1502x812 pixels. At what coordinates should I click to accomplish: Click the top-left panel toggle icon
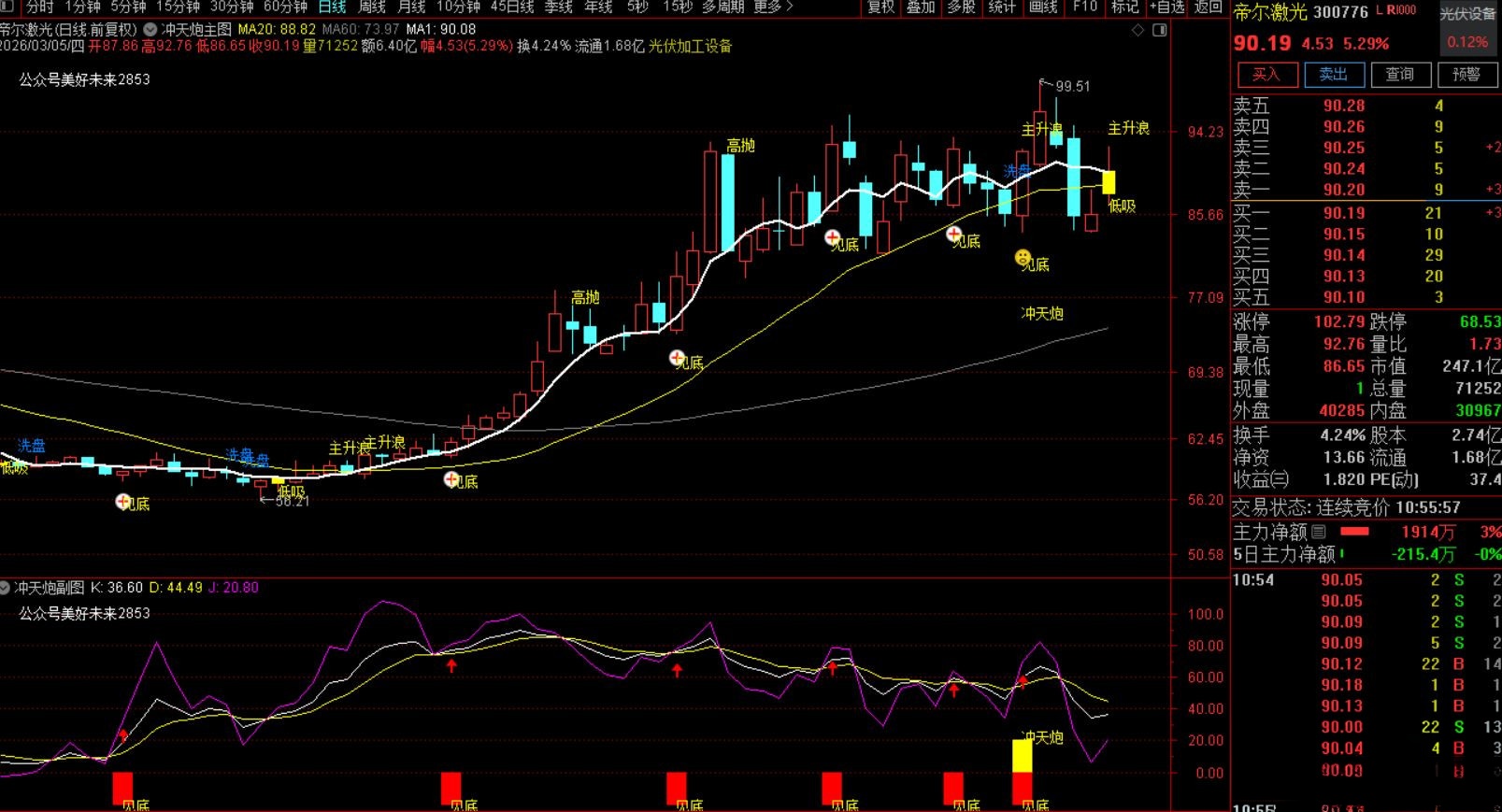(7, 7)
